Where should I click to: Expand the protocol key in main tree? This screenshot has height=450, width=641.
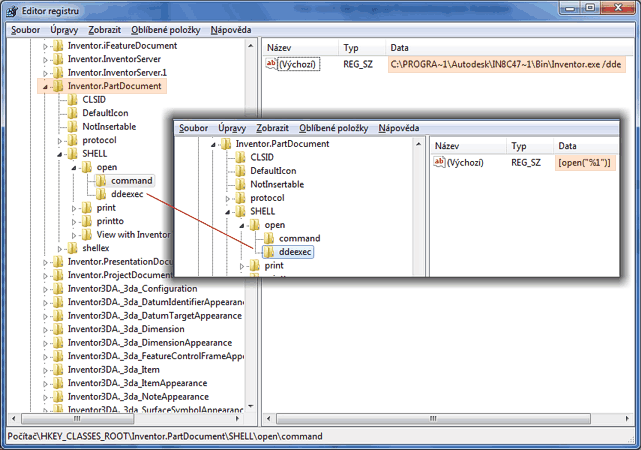tap(60, 141)
